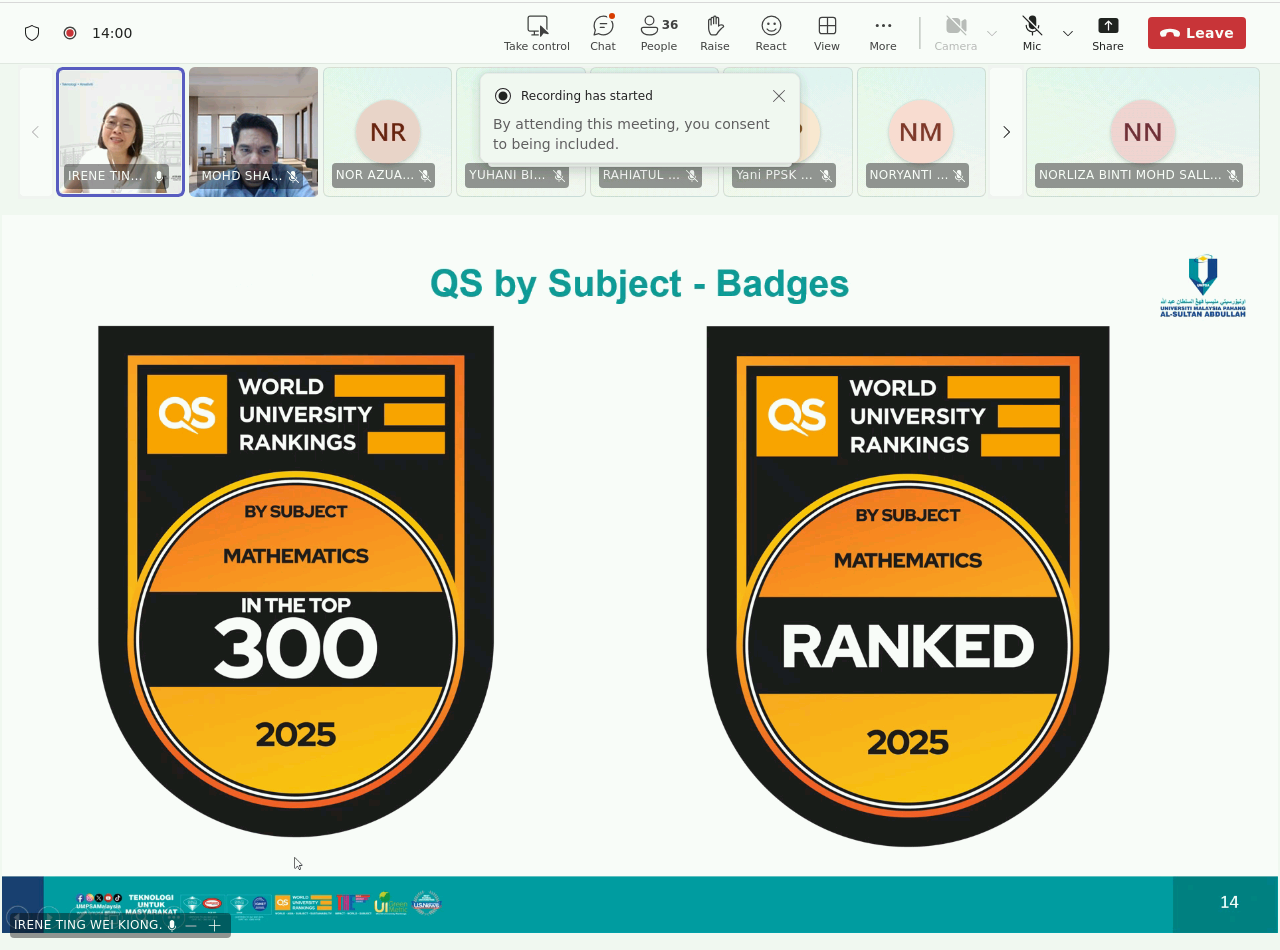Click the meeting timer 14:00
1280x950 pixels.
pyautogui.click(x=112, y=33)
